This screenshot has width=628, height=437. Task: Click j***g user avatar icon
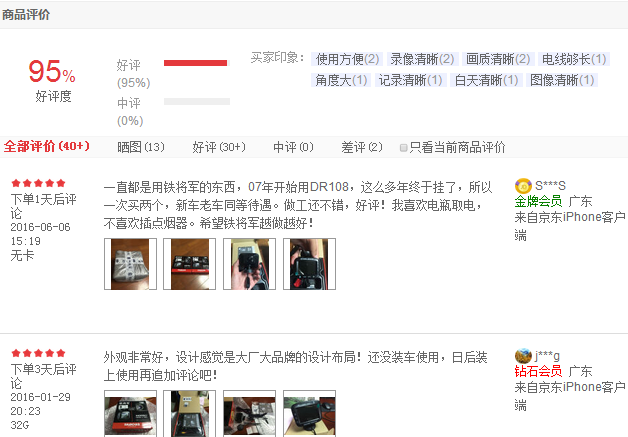pos(523,356)
